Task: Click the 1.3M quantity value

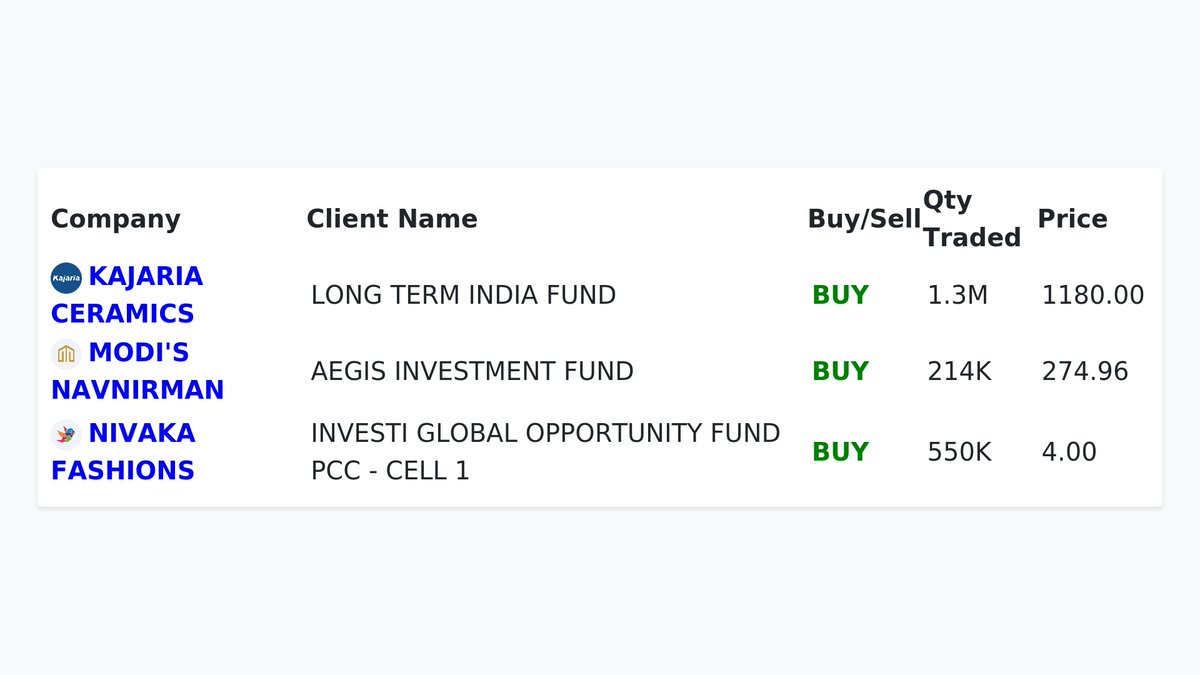Action: pos(958,295)
